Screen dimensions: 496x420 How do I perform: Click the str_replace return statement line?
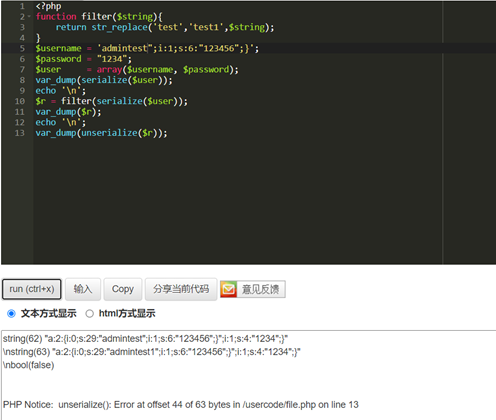[165, 27]
